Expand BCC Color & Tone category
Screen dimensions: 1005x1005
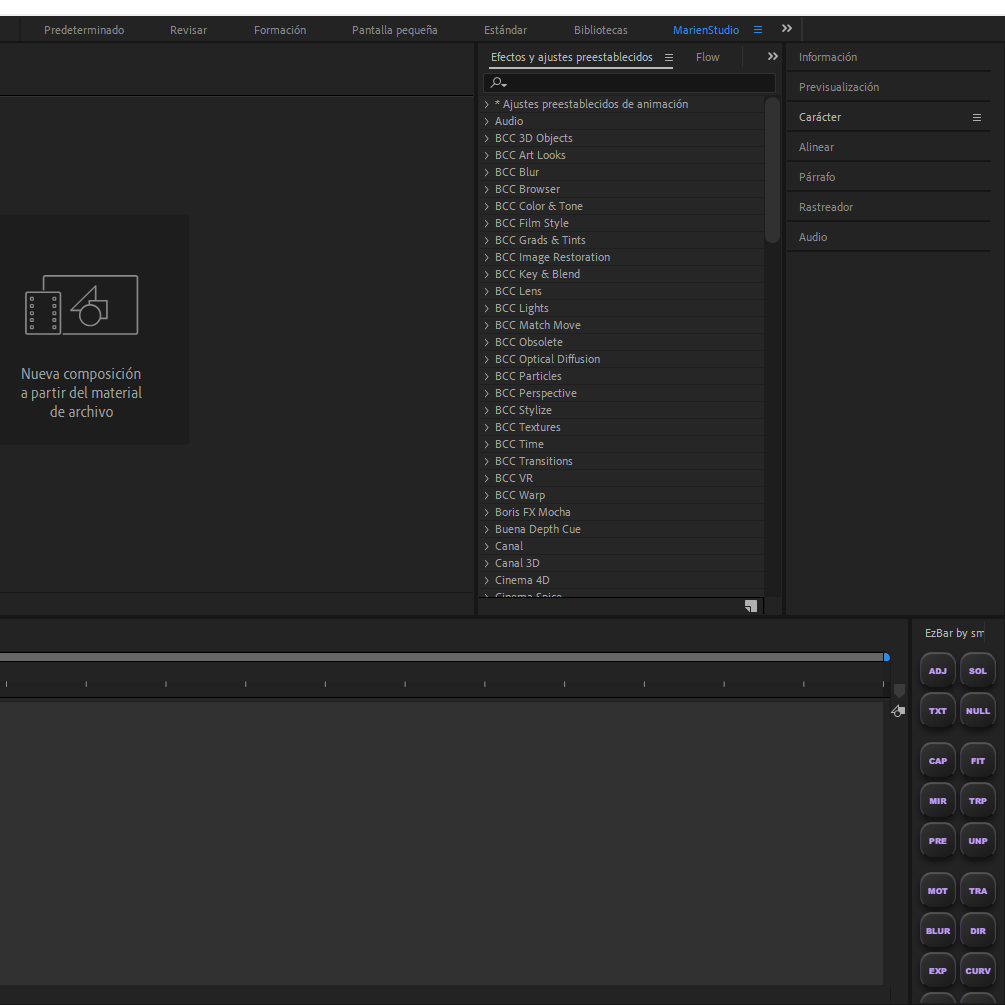coord(486,206)
